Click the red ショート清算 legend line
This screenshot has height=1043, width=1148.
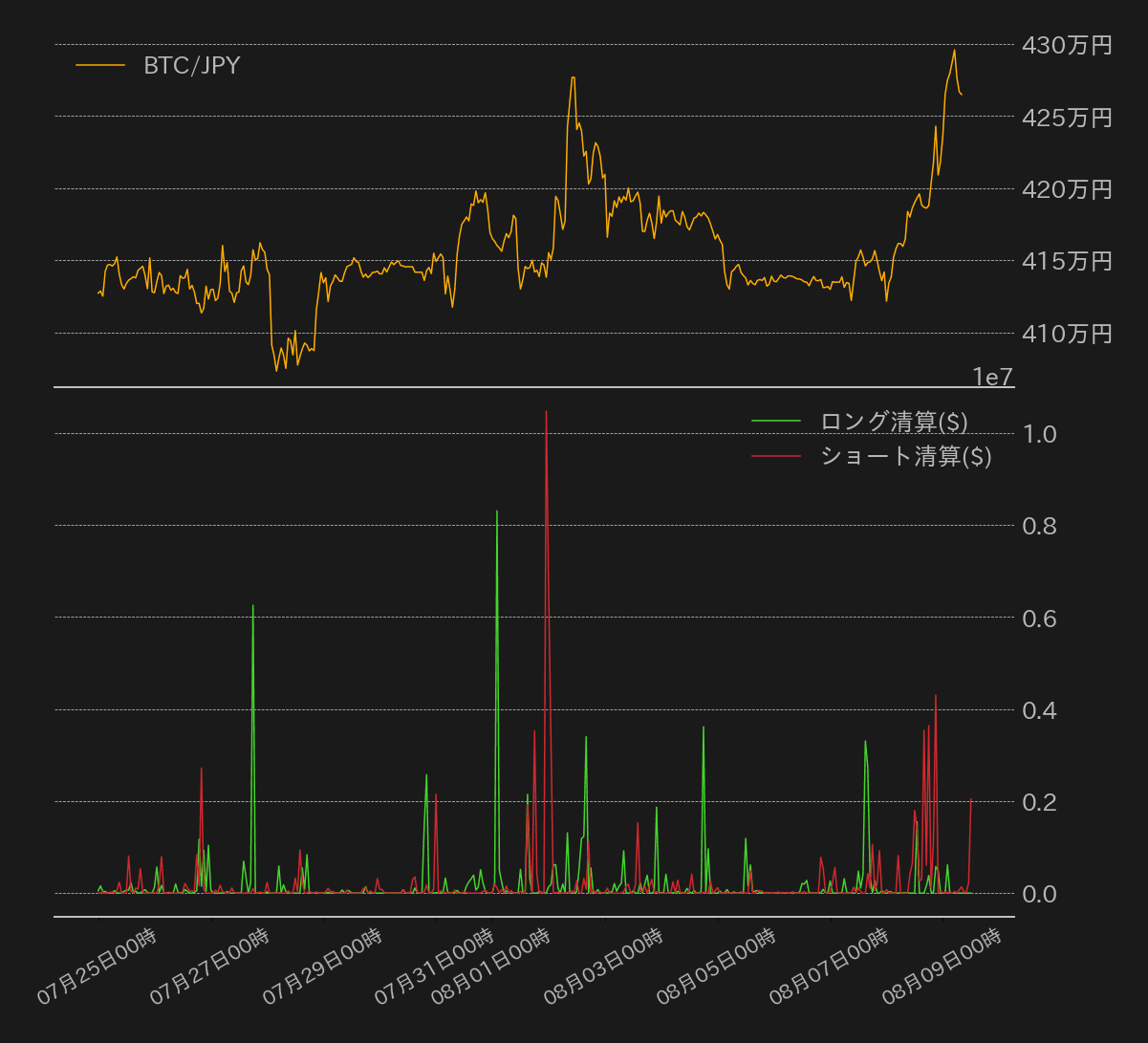[776, 457]
